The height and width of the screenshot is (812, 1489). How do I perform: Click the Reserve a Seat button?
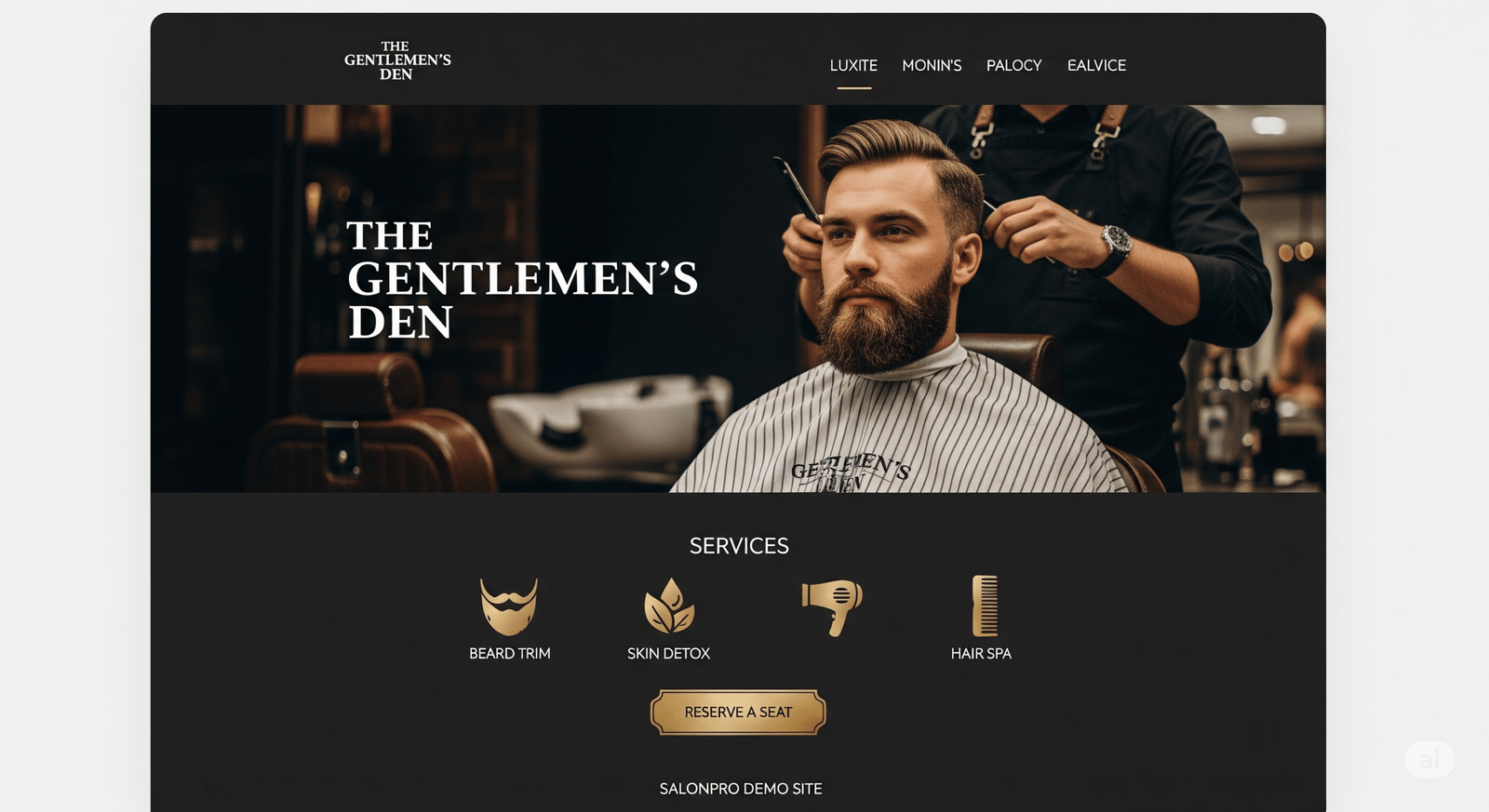tap(738, 712)
